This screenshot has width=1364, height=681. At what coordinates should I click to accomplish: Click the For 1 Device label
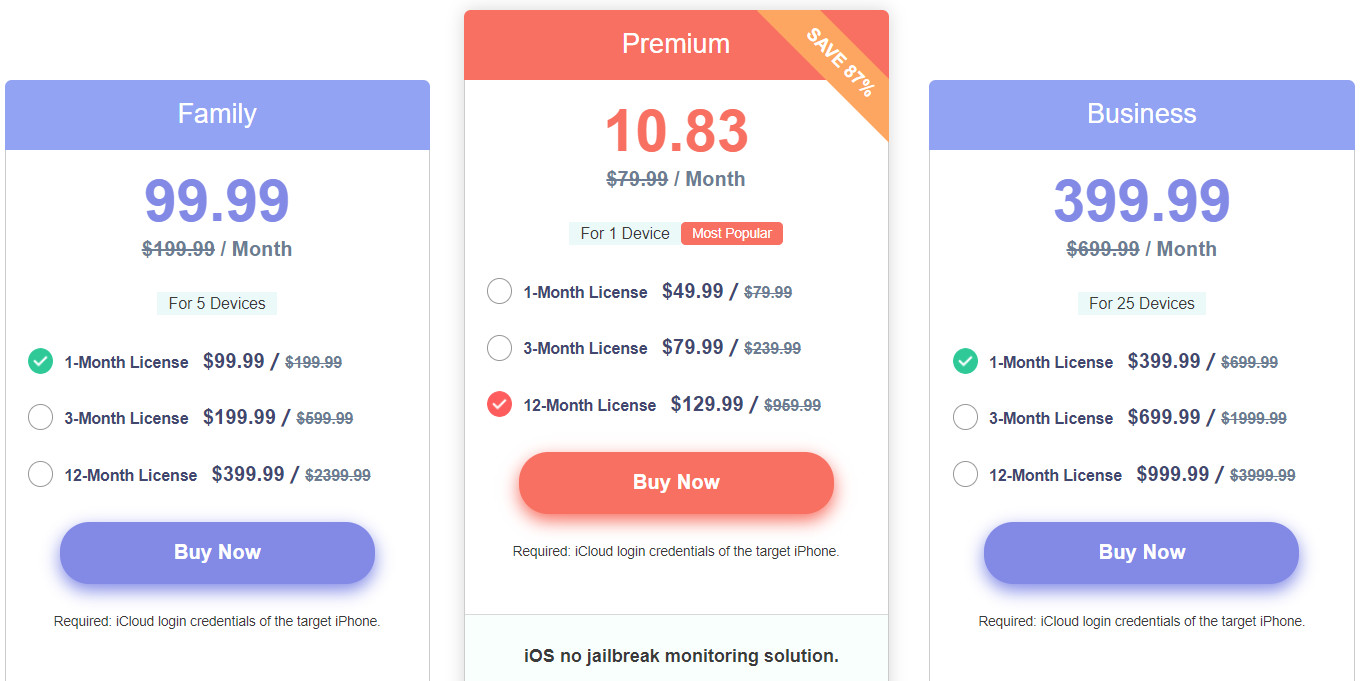coord(624,232)
